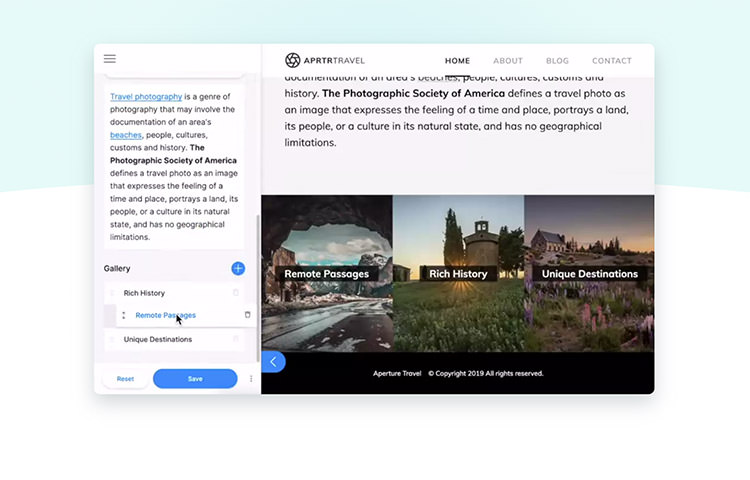Click the Unique Destinations gallery image
The width and height of the screenshot is (750, 480).
click(590, 273)
